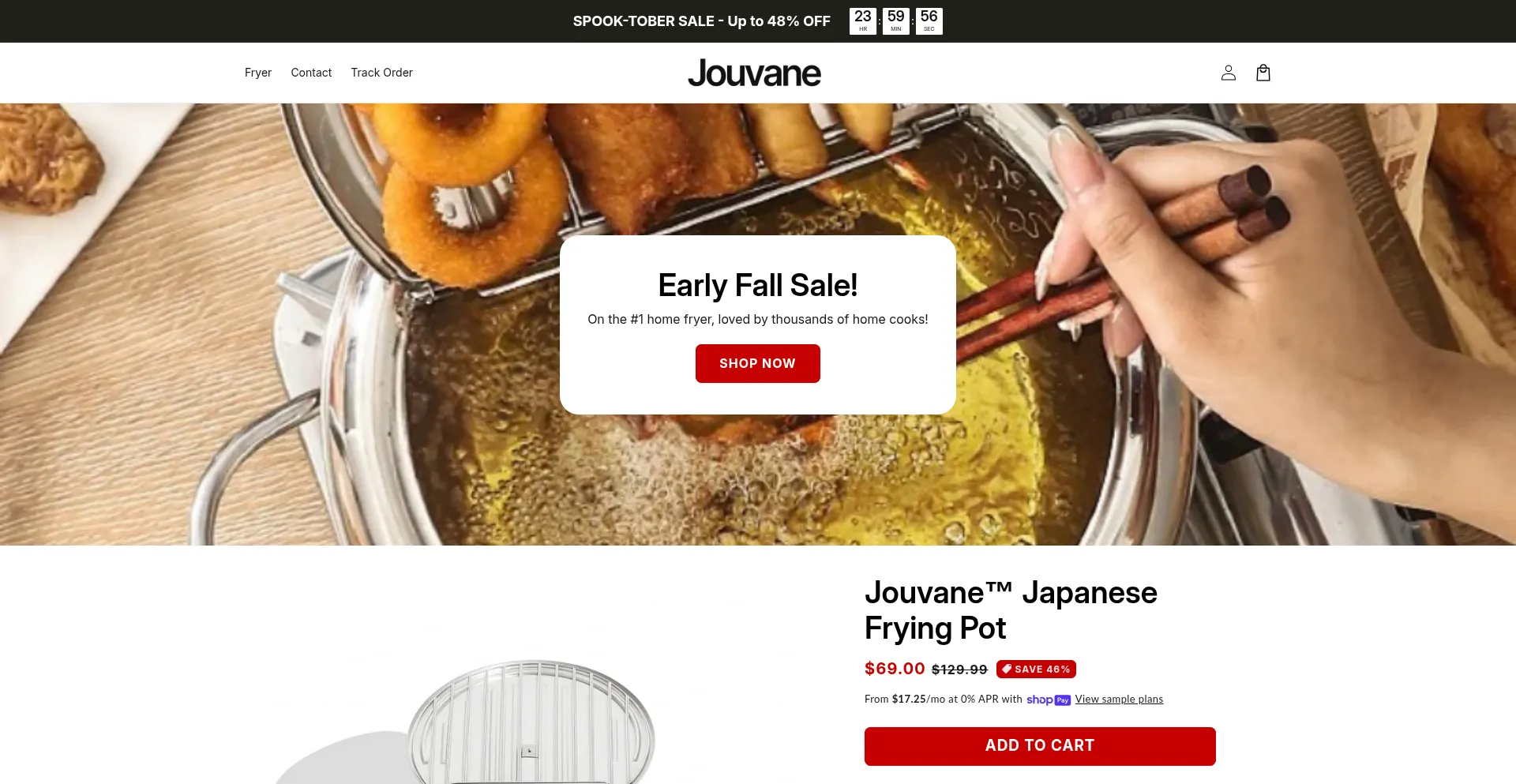1516x784 pixels.
Task: Open the shopping bag cart icon
Action: [1263, 73]
